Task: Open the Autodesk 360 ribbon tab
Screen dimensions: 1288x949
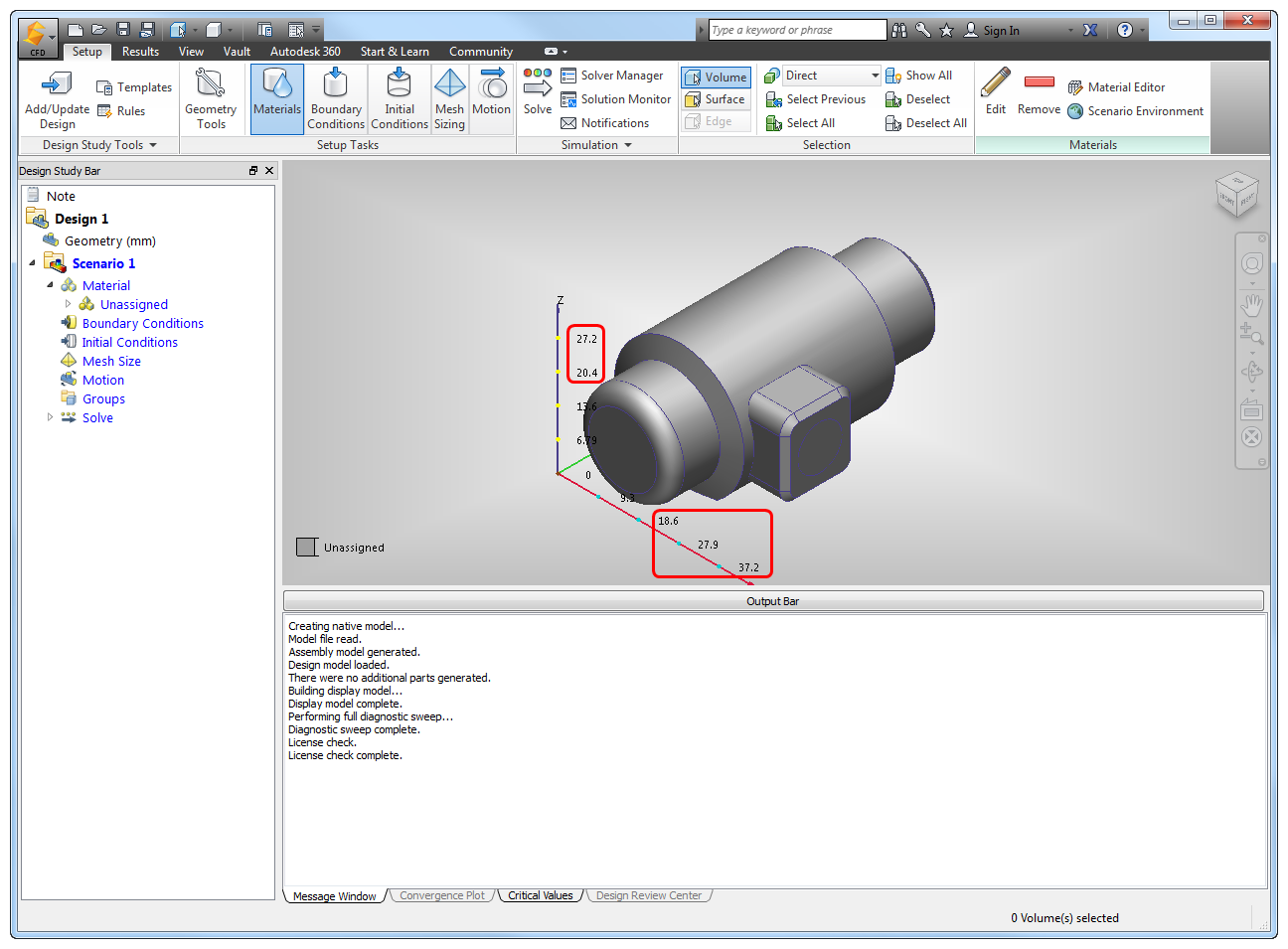Action: pyautogui.click(x=305, y=52)
